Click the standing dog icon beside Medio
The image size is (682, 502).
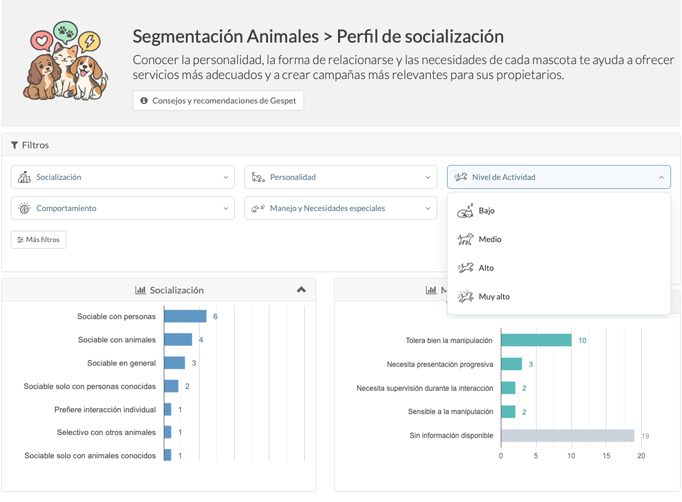click(465, 239)
